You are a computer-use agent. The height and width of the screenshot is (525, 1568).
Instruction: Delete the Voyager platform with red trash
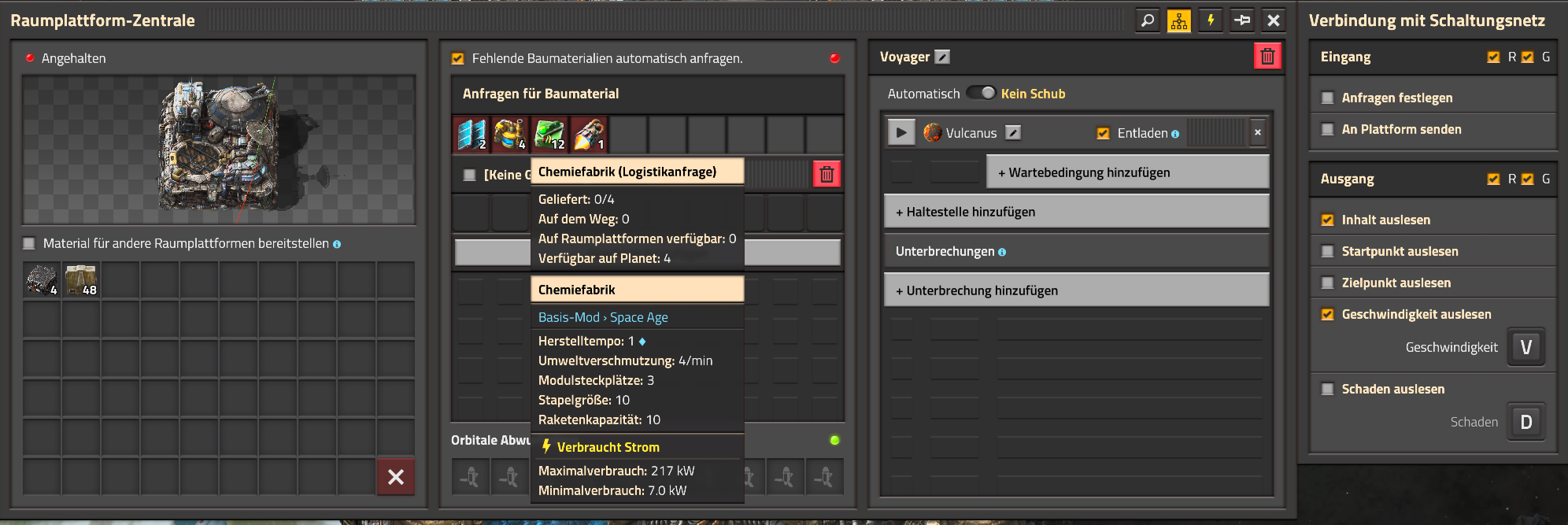[x=1267, y=56]
